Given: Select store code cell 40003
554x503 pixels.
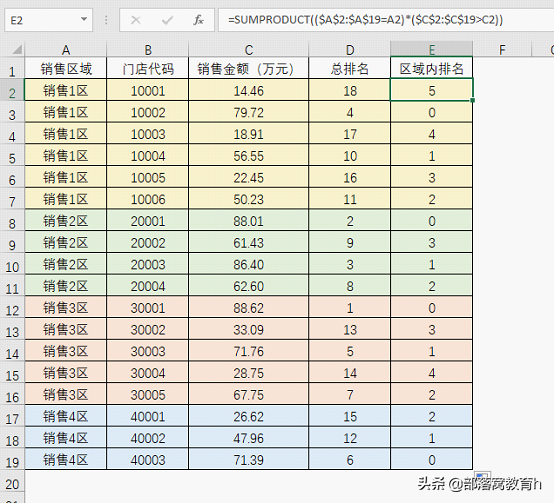Looking at the screenshot, I should click(x=148, y=460).
